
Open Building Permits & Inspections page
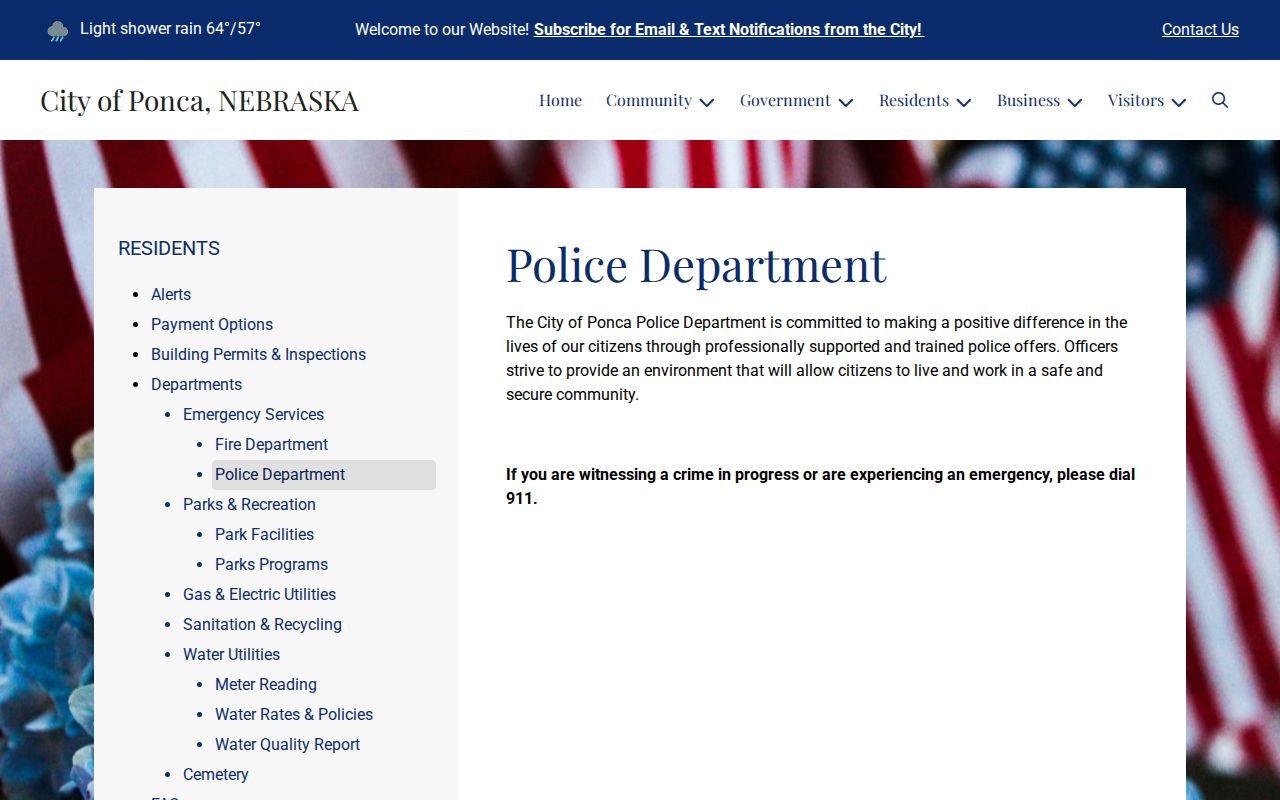tap(258, 354)
